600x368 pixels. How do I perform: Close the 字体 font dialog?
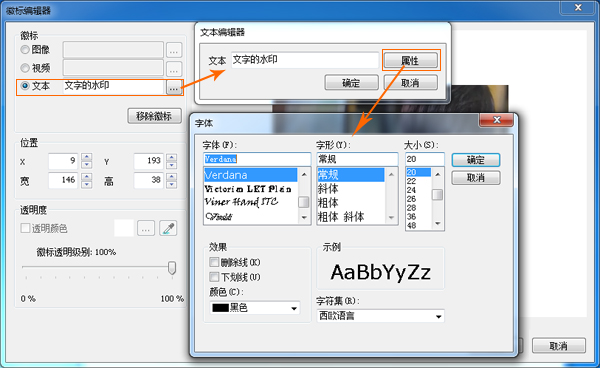pos(496,120)
